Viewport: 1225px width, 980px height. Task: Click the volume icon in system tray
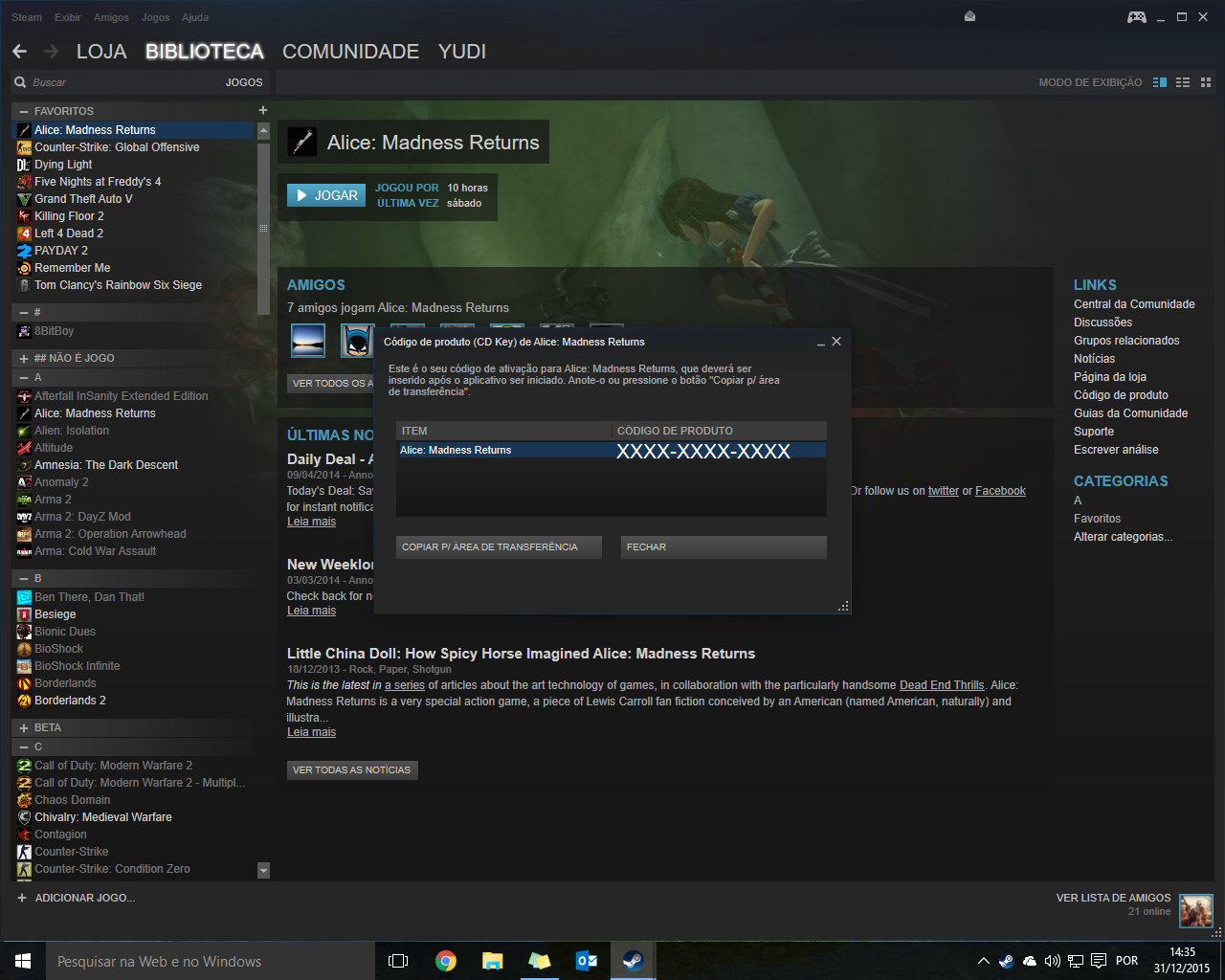(x=1052, y=961)
